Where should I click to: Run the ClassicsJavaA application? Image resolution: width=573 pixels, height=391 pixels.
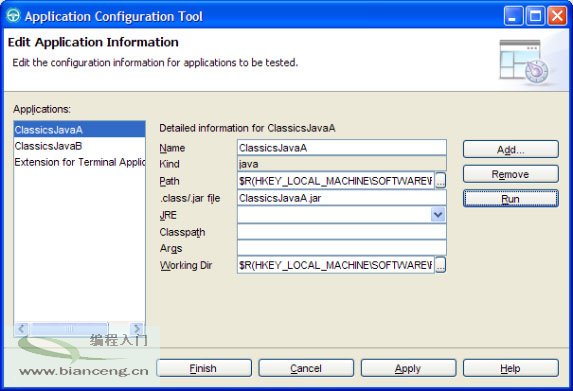(x=511, y=199)
